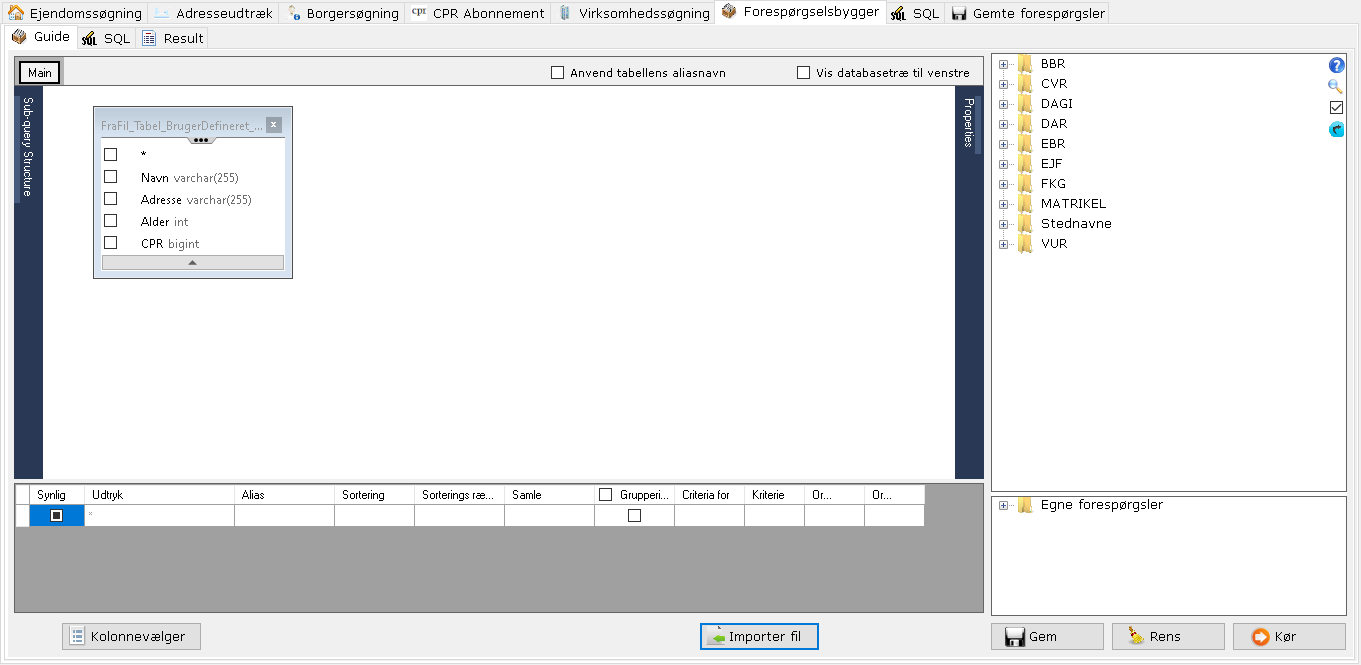The width and height of the screenshot is (1361, 665).
Task: Close the FraFil_Tabel_BrugerDefineret table box
Action: click(274, 125)
